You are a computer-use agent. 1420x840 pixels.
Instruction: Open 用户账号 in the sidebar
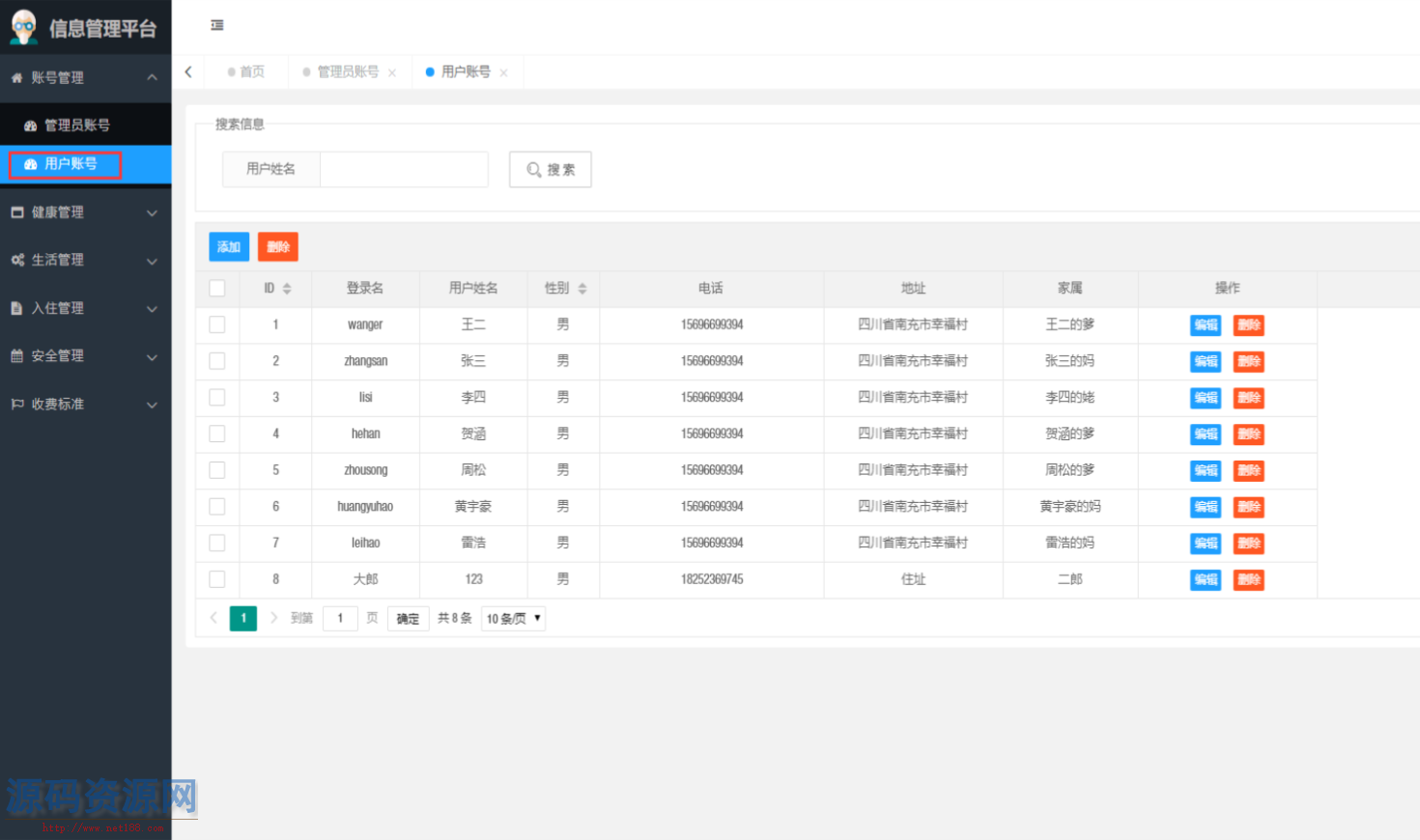pos(86,164)
